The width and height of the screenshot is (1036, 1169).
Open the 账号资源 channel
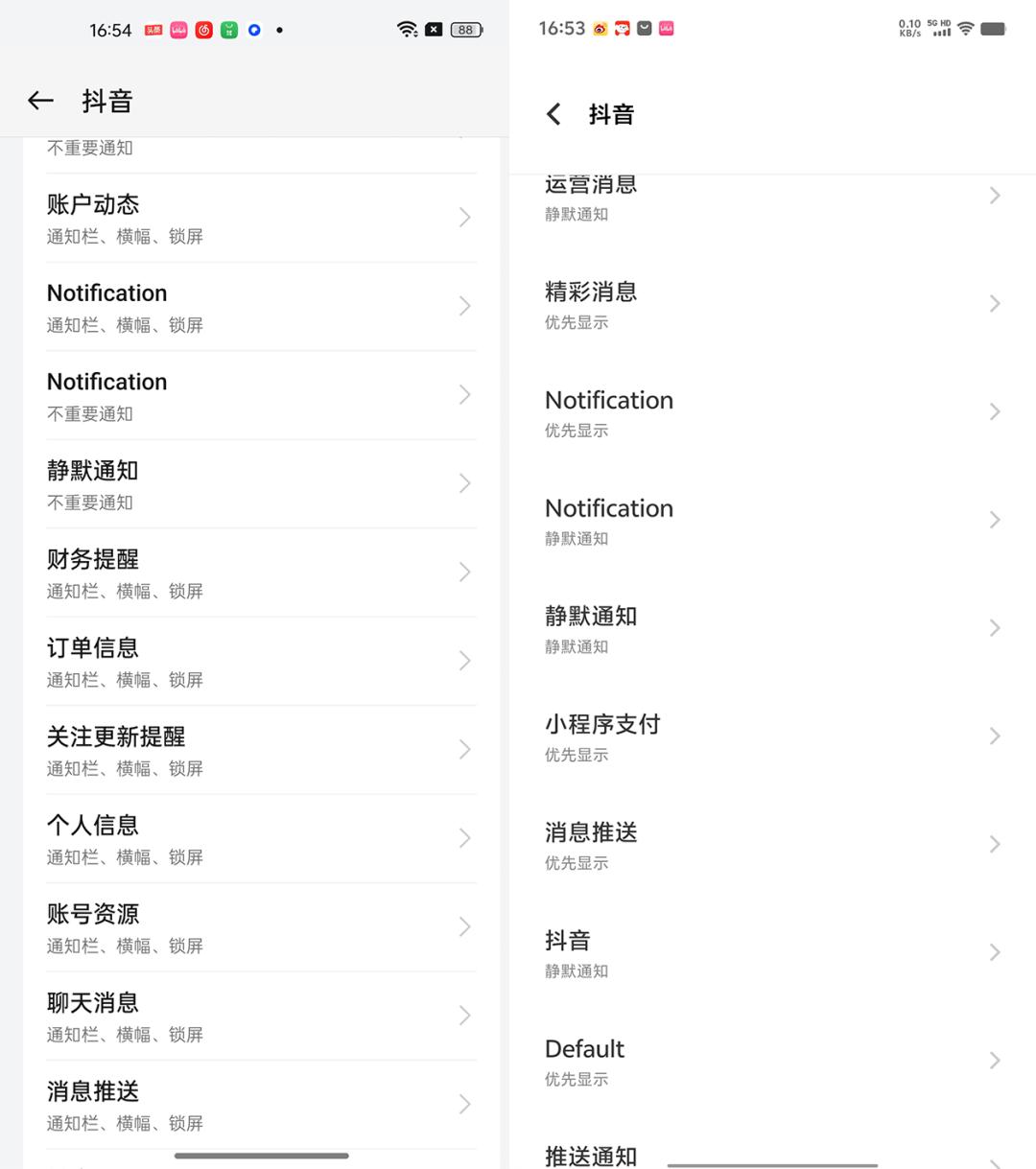coord(262,927)
